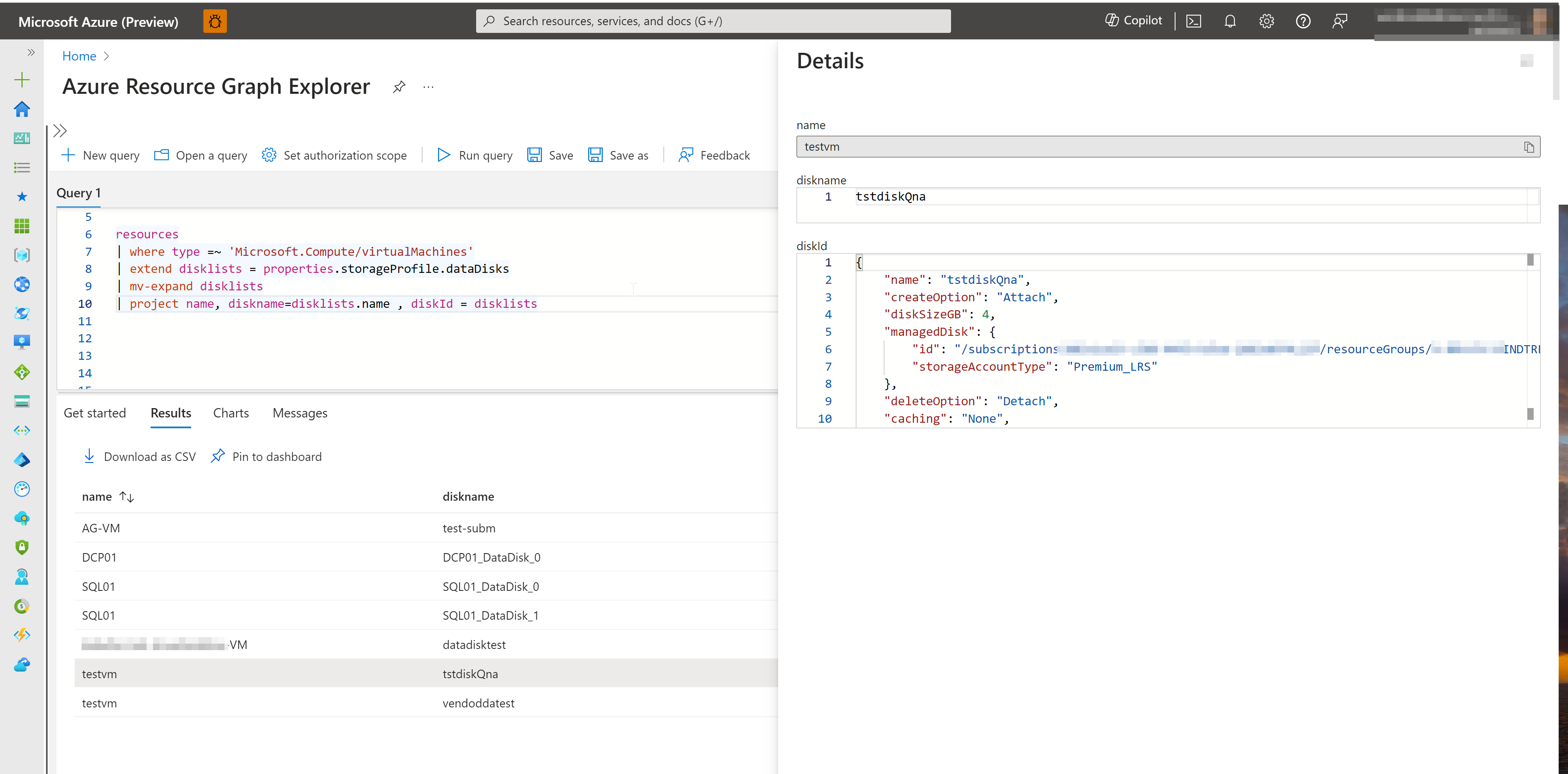Pin Azure Resource Graph Explorer page

[399, 87]
